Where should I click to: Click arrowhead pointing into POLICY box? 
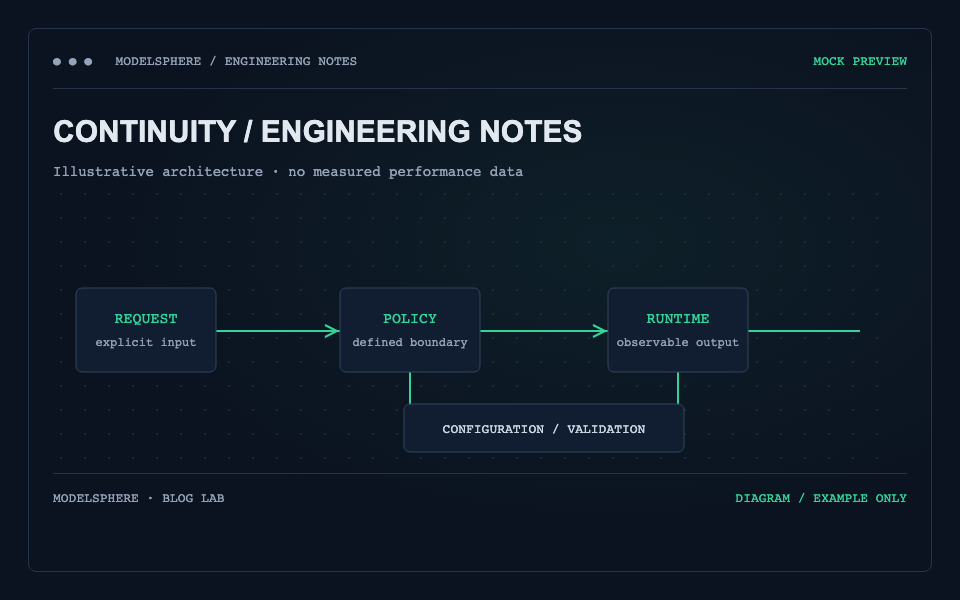332,331
